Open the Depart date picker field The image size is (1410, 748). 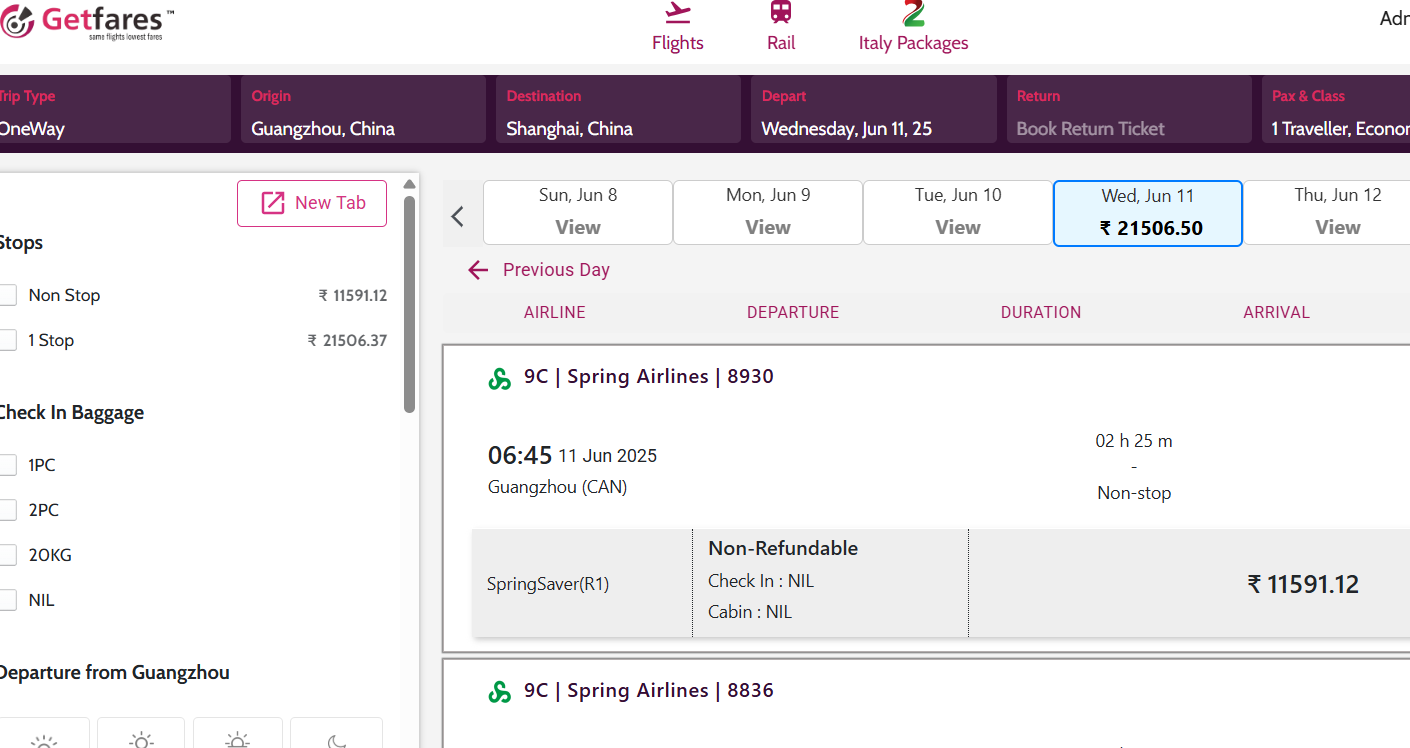tap(873, 110)
